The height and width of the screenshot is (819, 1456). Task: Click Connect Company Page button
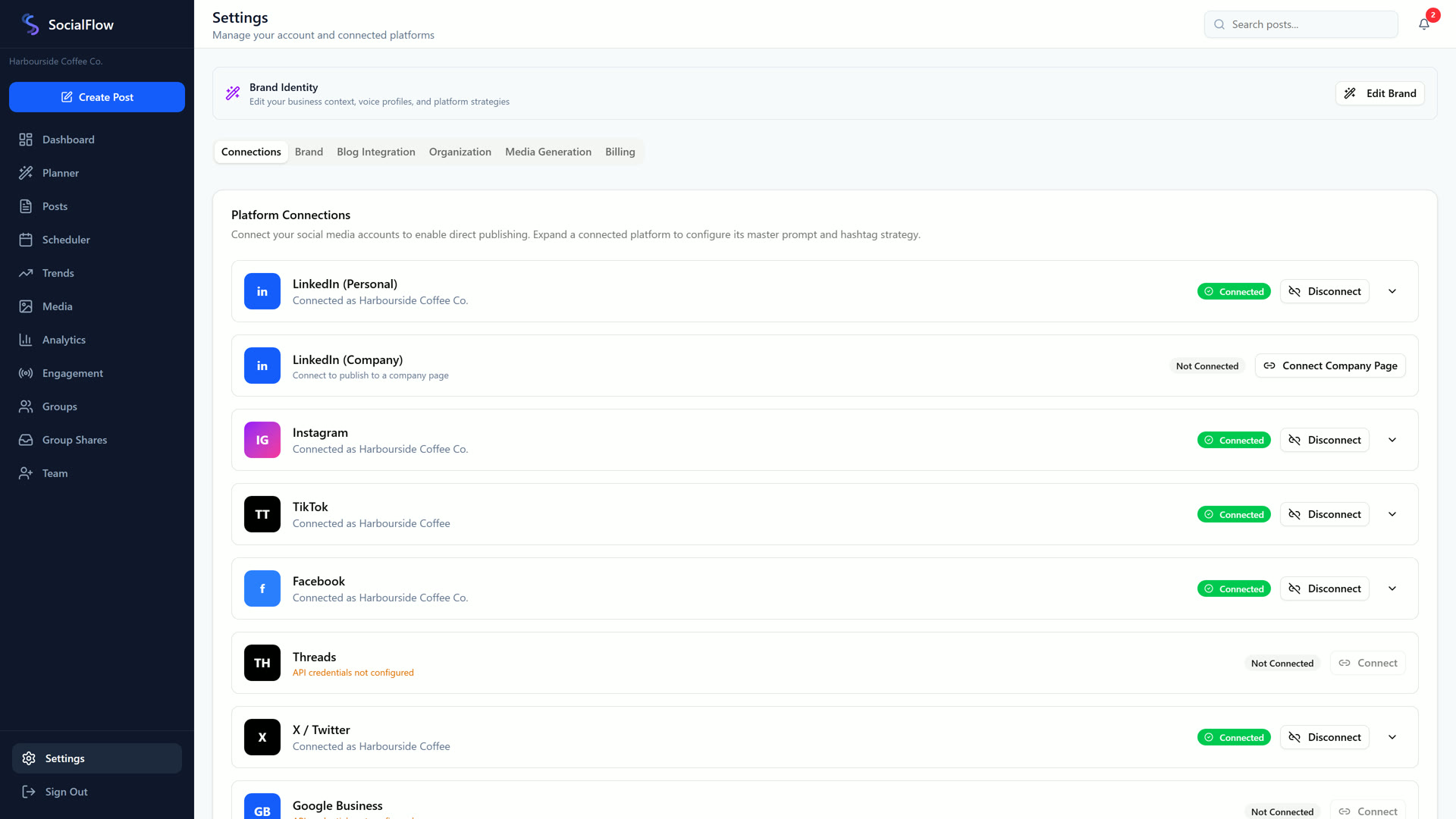(1331, 366)
